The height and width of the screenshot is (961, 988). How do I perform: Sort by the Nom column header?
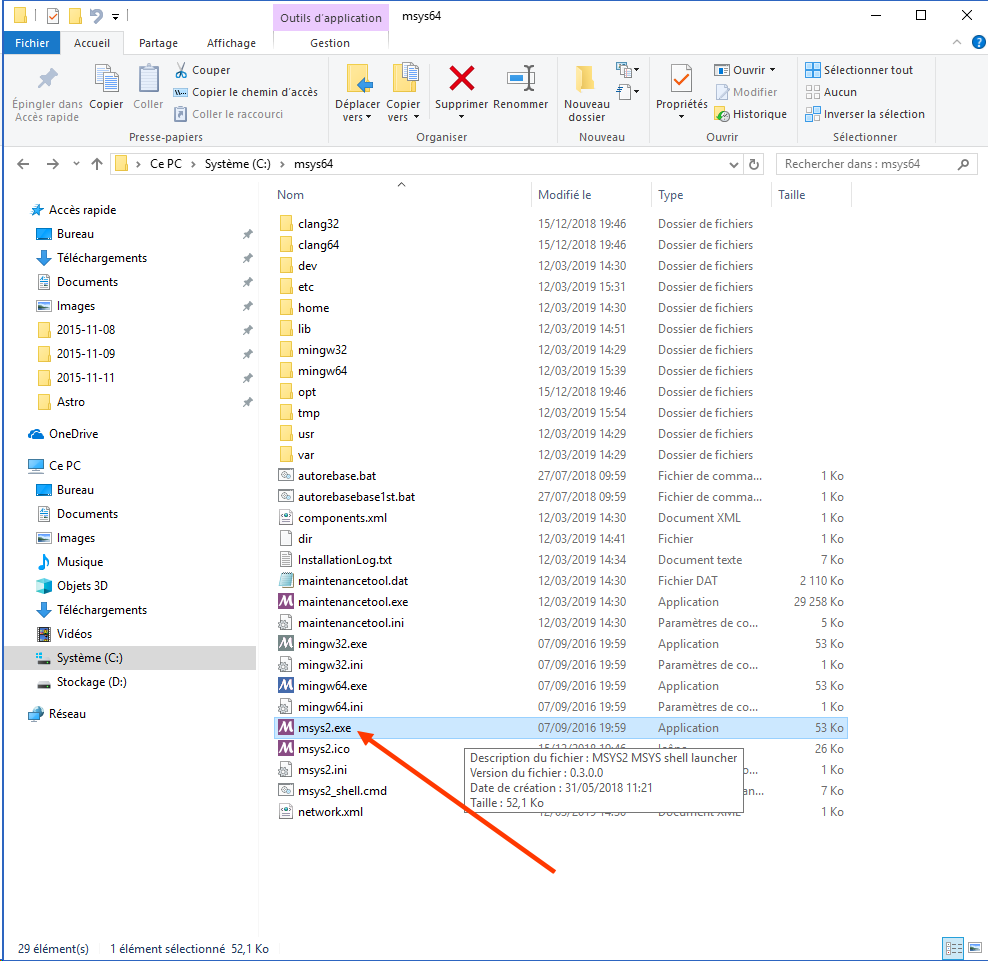point(290,195)
